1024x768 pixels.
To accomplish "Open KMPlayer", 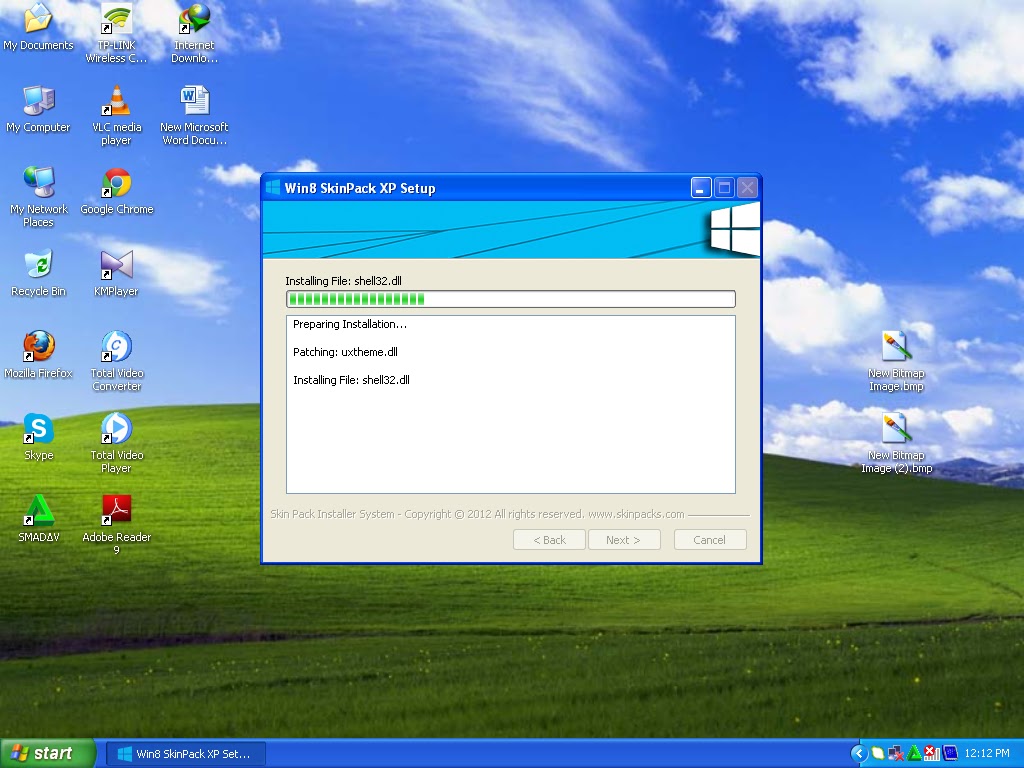I will tap(116, 263).
